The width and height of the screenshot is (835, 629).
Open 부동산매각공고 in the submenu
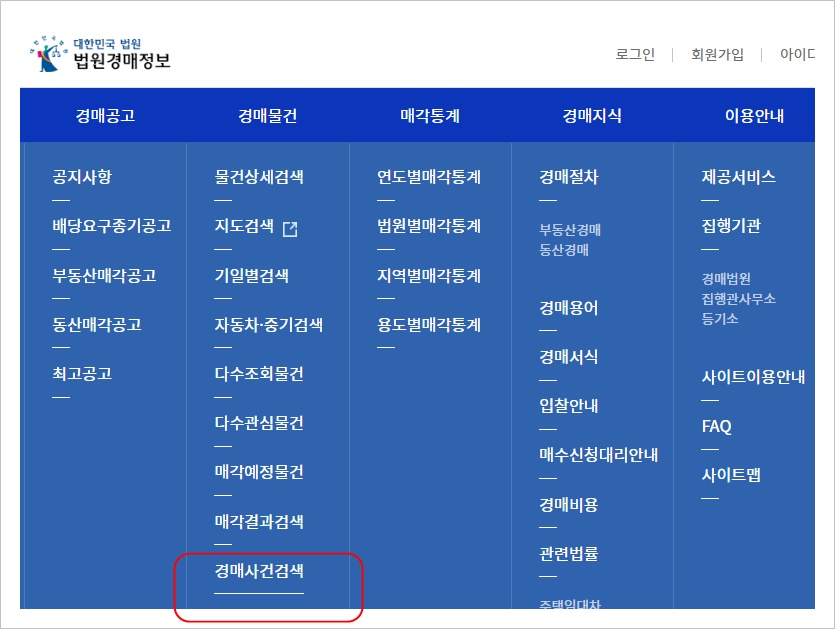click(x=104, y=276)
